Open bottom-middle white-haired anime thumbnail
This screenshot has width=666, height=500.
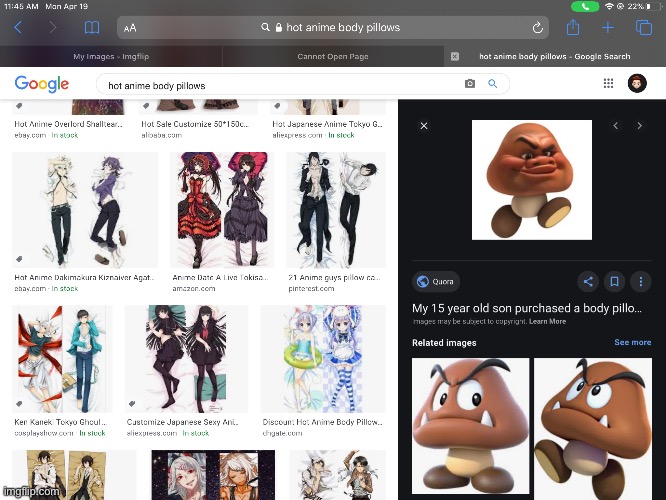[x=213, y=475]
